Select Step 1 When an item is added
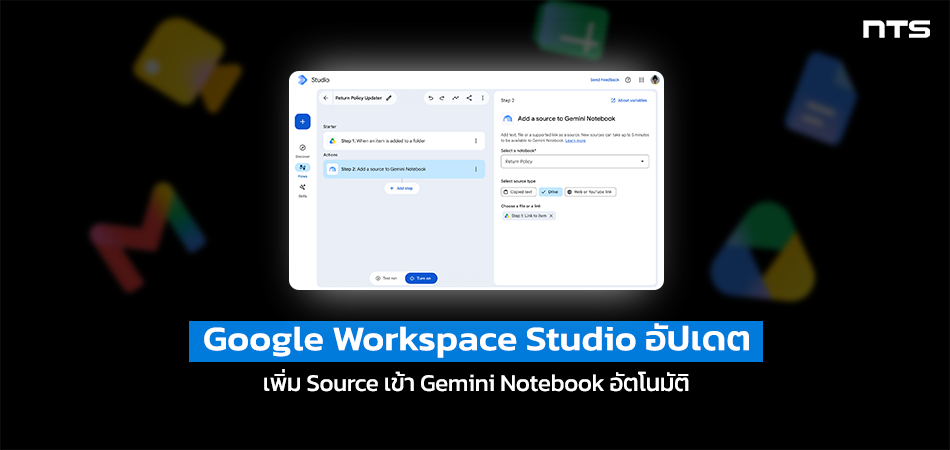The image size is (950, 450). pos(404,141)
